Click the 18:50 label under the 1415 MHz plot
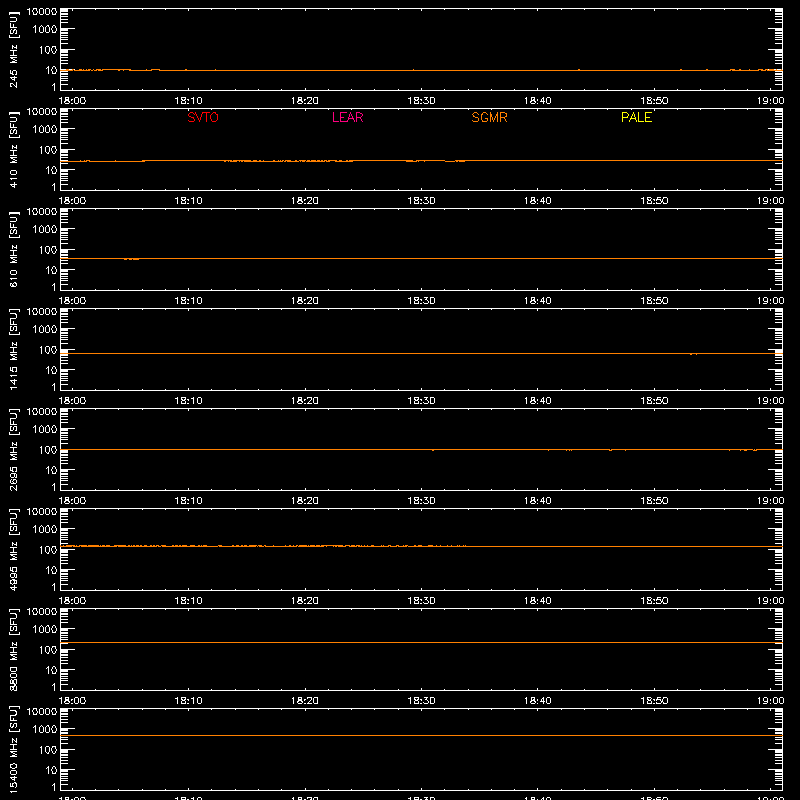This screenshot has width=800, height=800. [x=654, y=401]
